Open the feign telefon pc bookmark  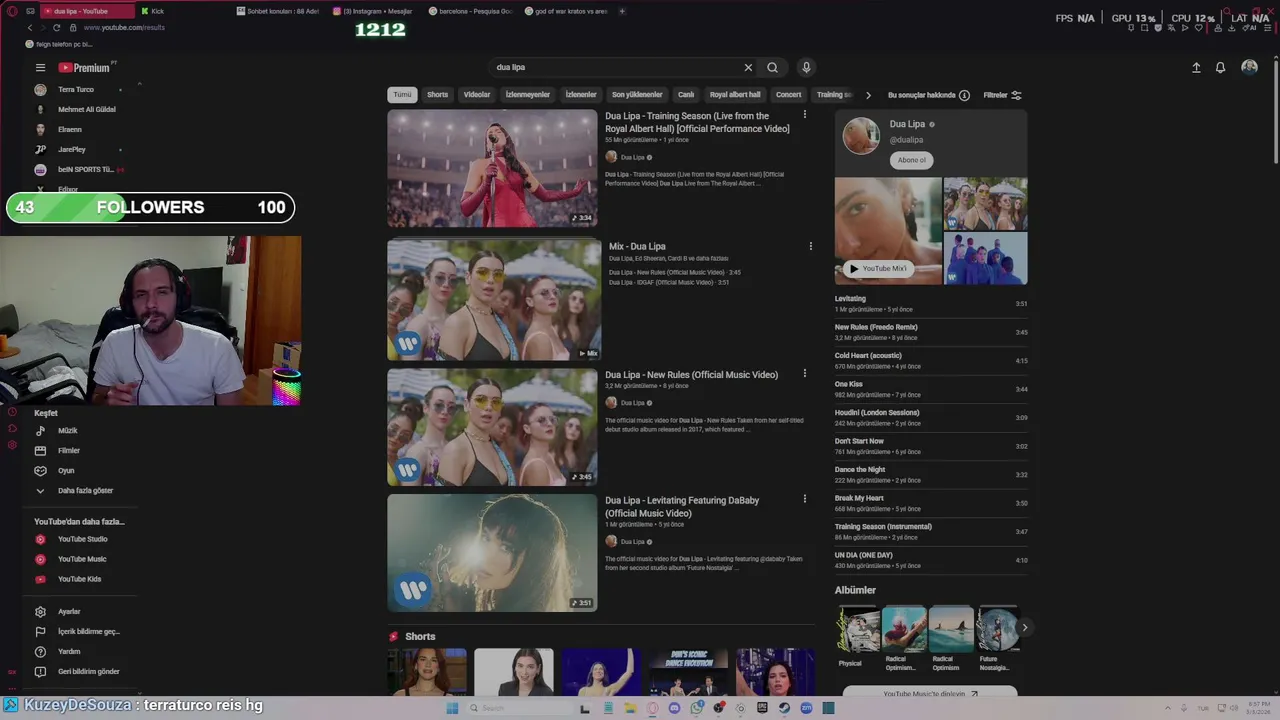pyautogui.click(x=59, y=44)
